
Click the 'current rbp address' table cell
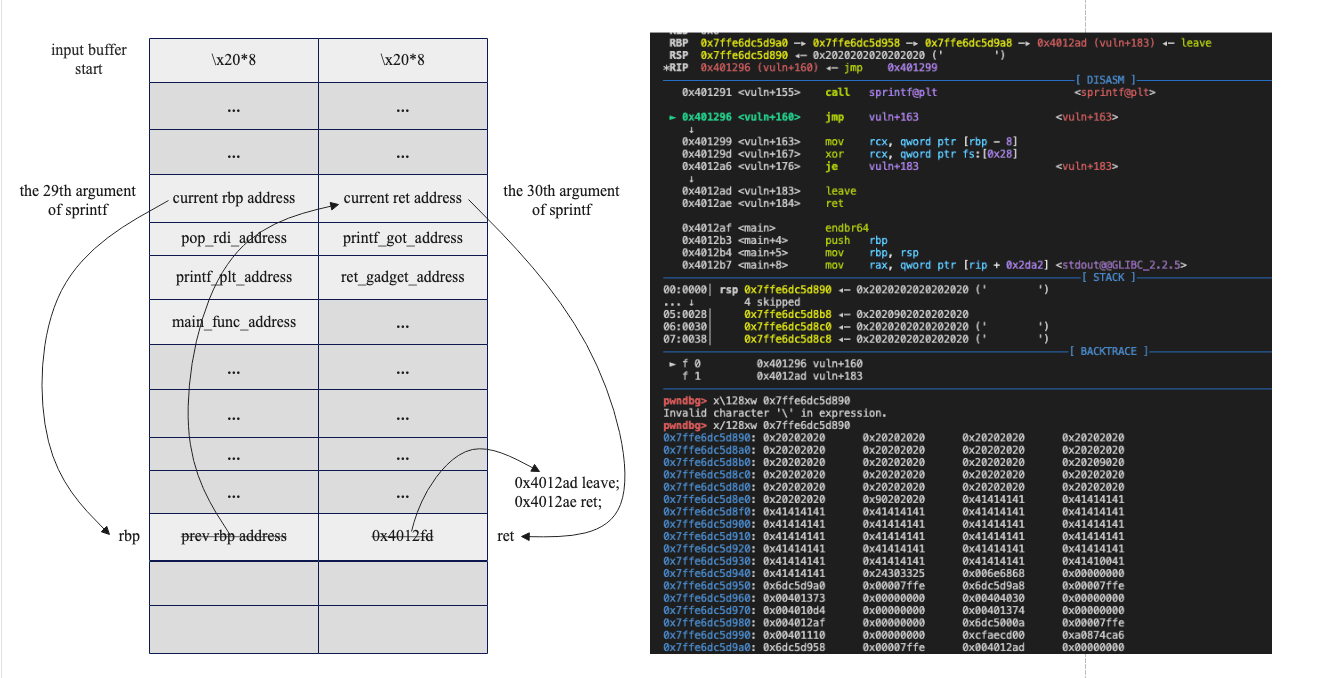click(234, 198)
